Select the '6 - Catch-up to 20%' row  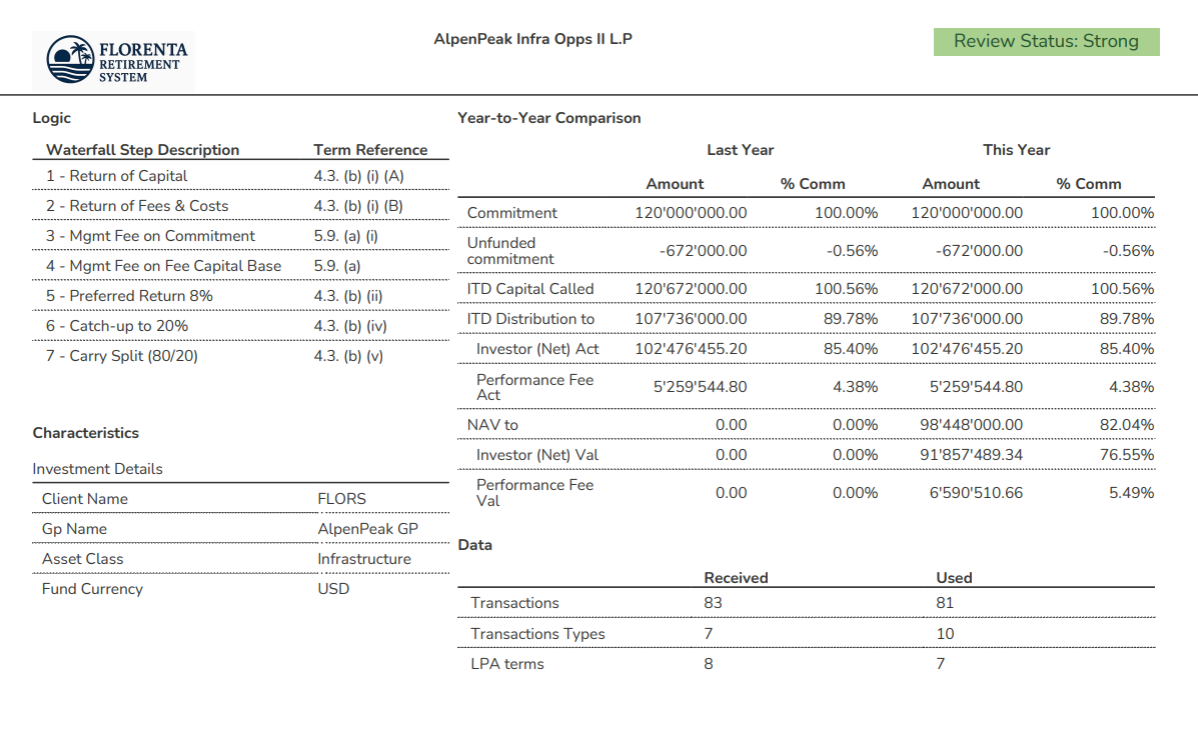(240, 326)
